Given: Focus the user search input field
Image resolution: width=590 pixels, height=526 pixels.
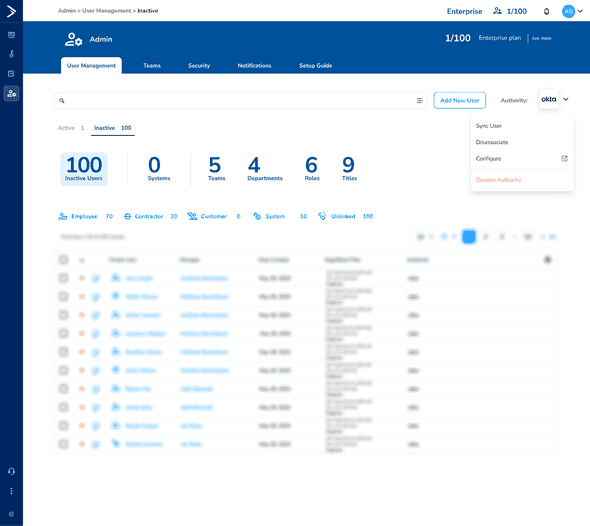Looking at the screenshot, I should point(240,100).
